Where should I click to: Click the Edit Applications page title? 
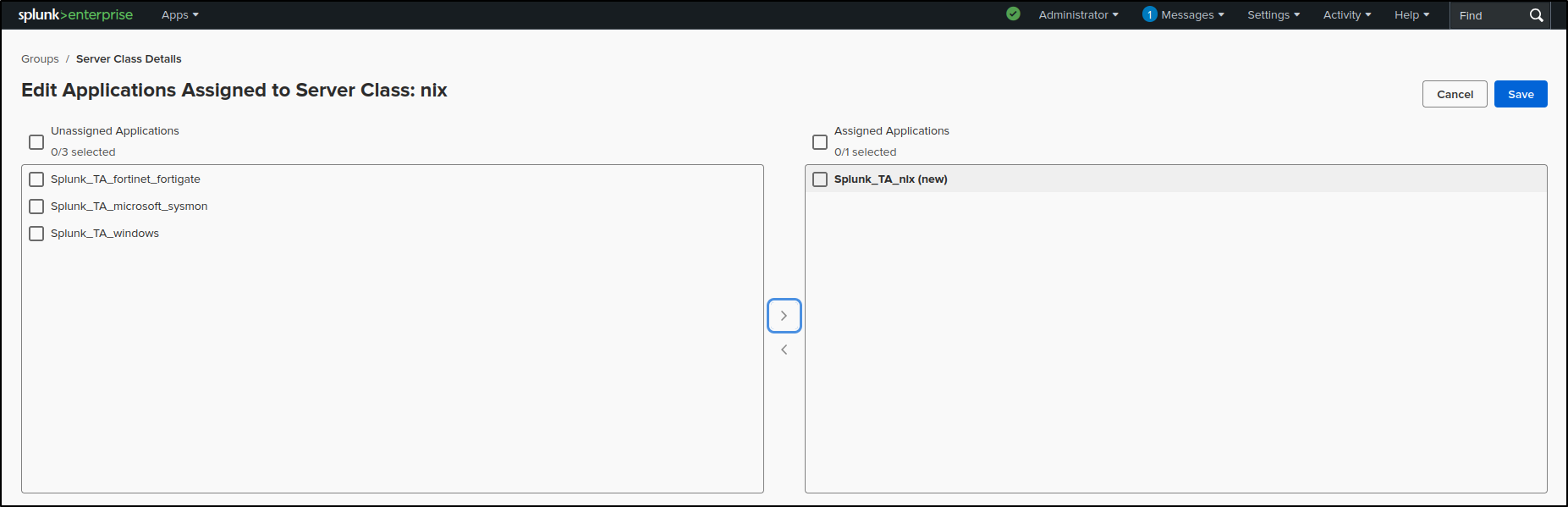point(234,91)
